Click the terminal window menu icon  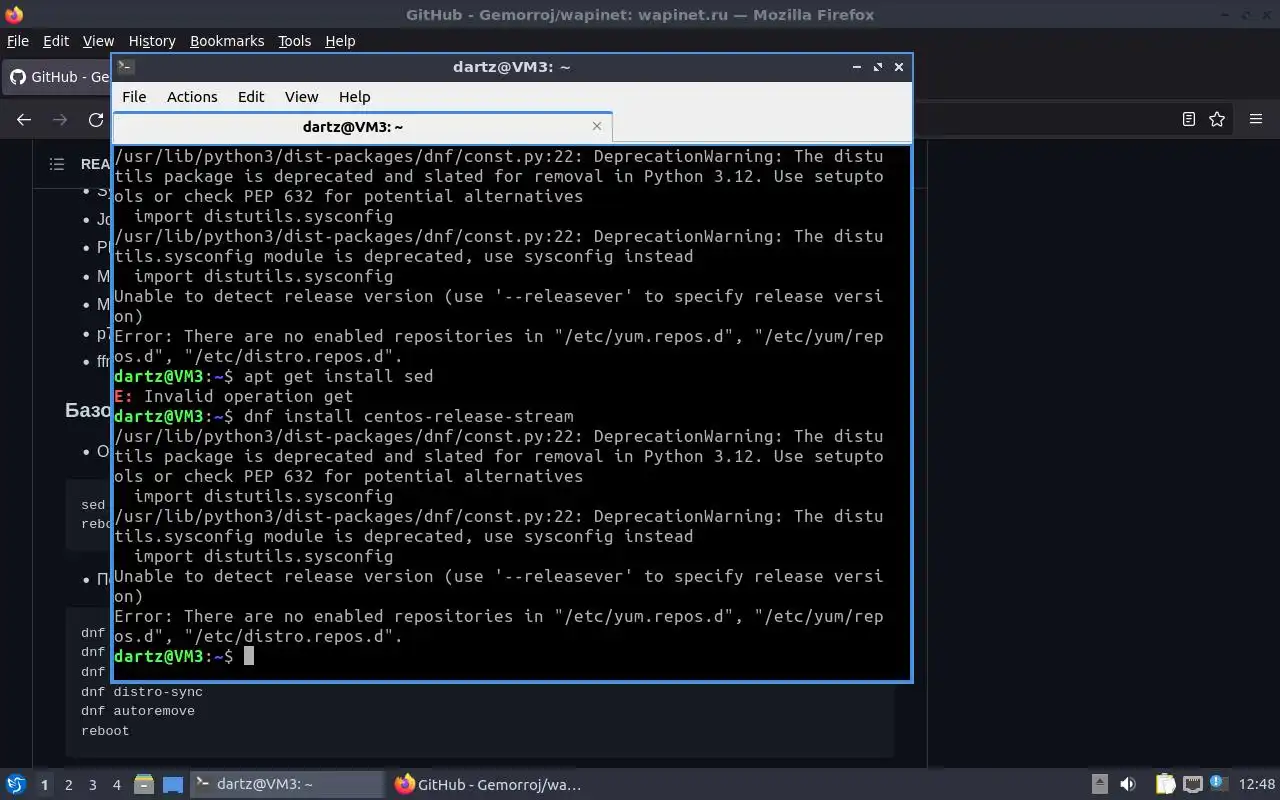coord(126,67)
